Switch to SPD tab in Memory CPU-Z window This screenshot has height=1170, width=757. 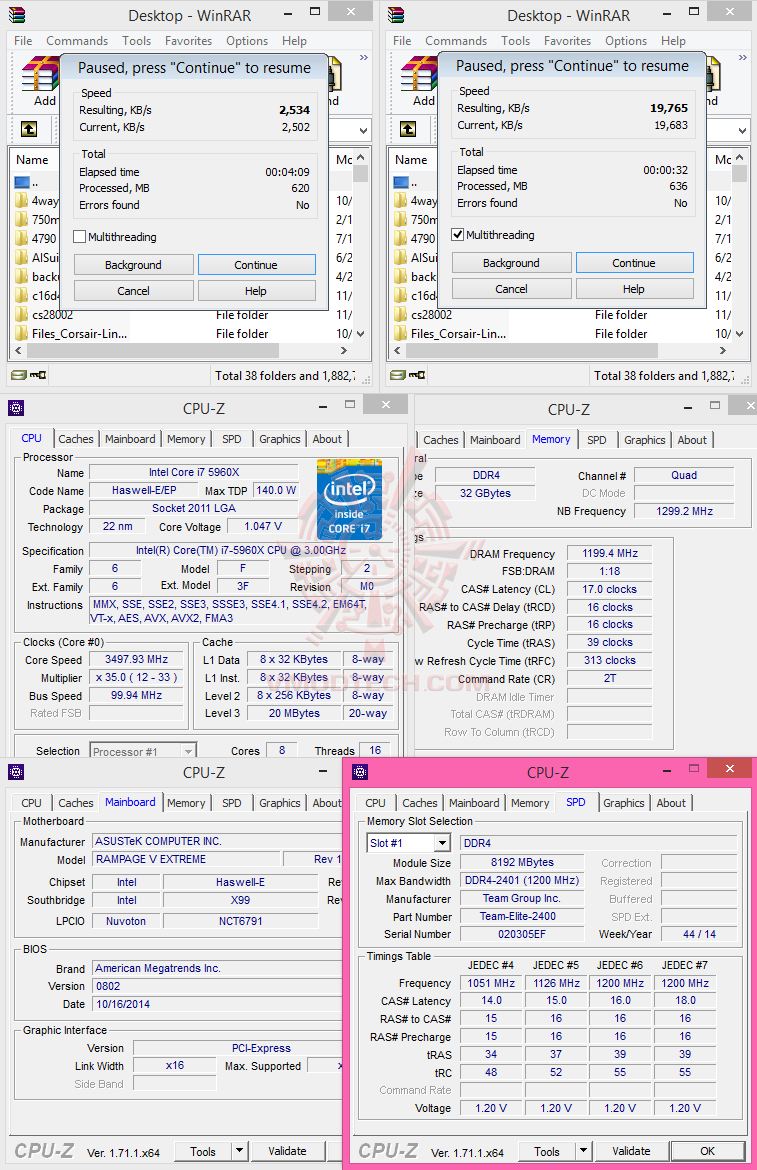[597, 439]
